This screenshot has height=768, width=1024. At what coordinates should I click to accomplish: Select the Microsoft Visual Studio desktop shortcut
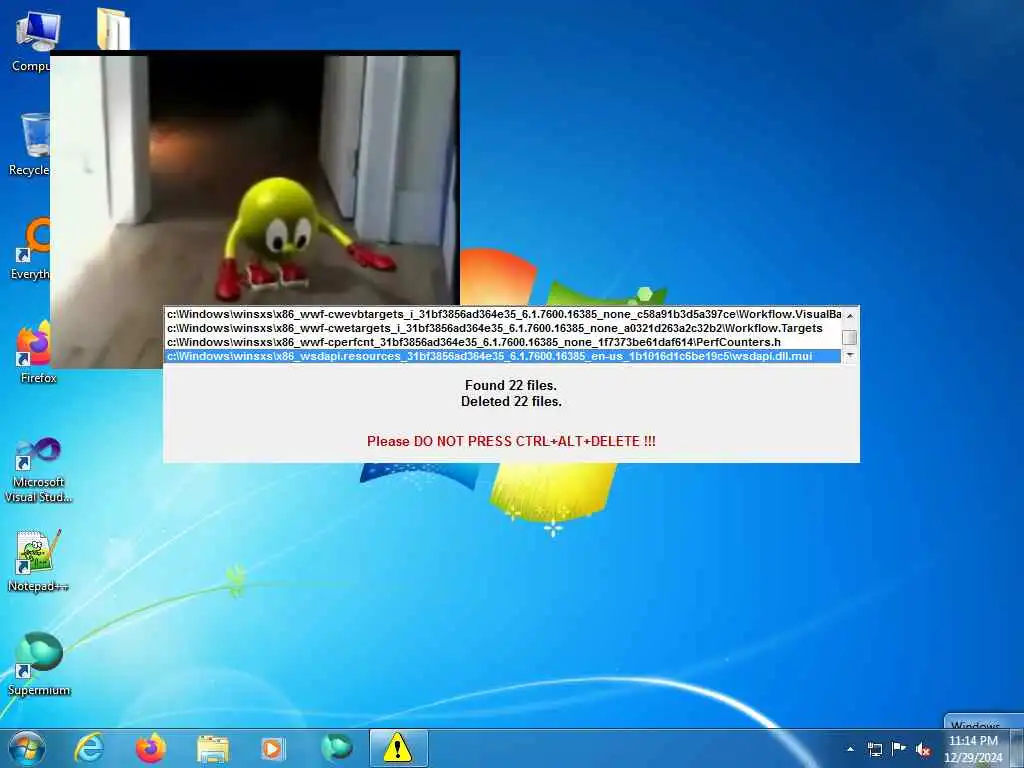(38, 470)
